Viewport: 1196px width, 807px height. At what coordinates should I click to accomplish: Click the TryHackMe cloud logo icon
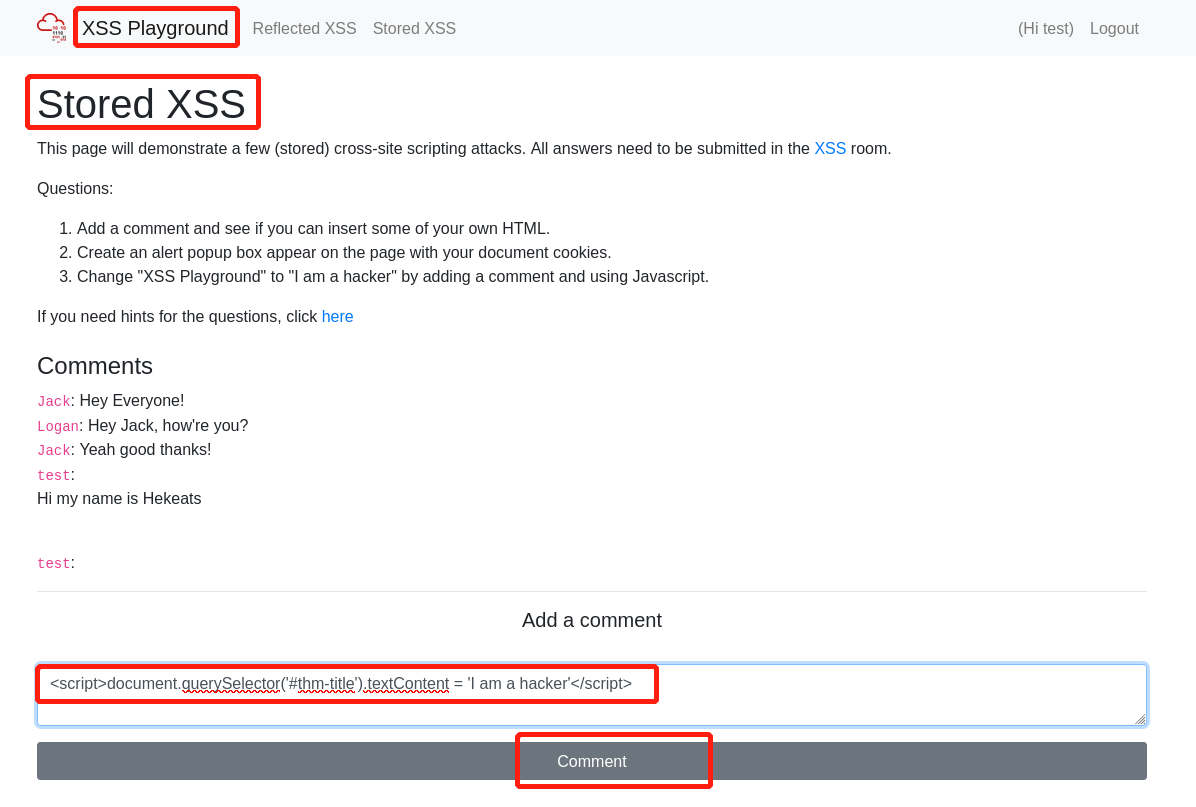52,27
